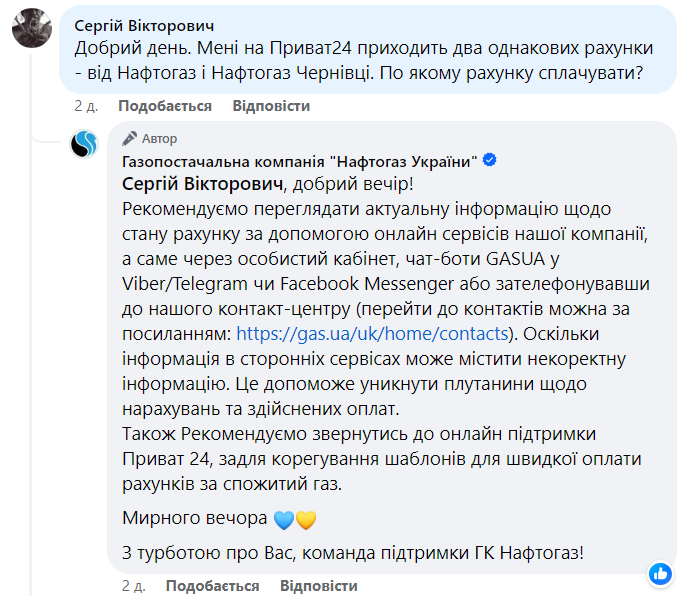Click the company reply's '2 д.' timestamp
Screen dimensions: 699x596
[134, 585]
